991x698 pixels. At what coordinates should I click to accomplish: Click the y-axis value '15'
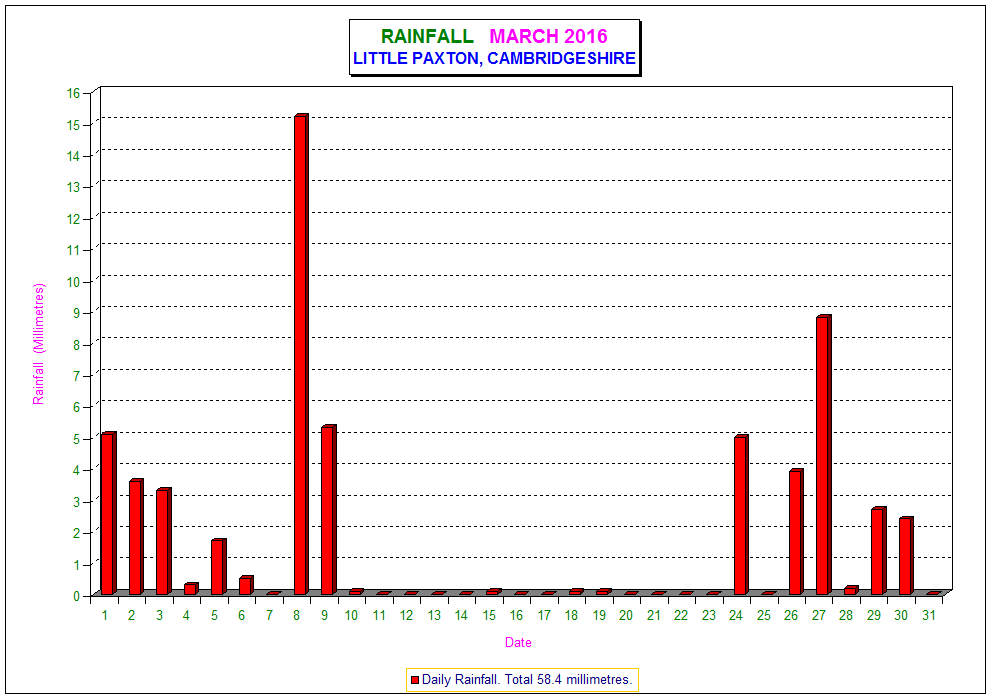coord(74,125)
